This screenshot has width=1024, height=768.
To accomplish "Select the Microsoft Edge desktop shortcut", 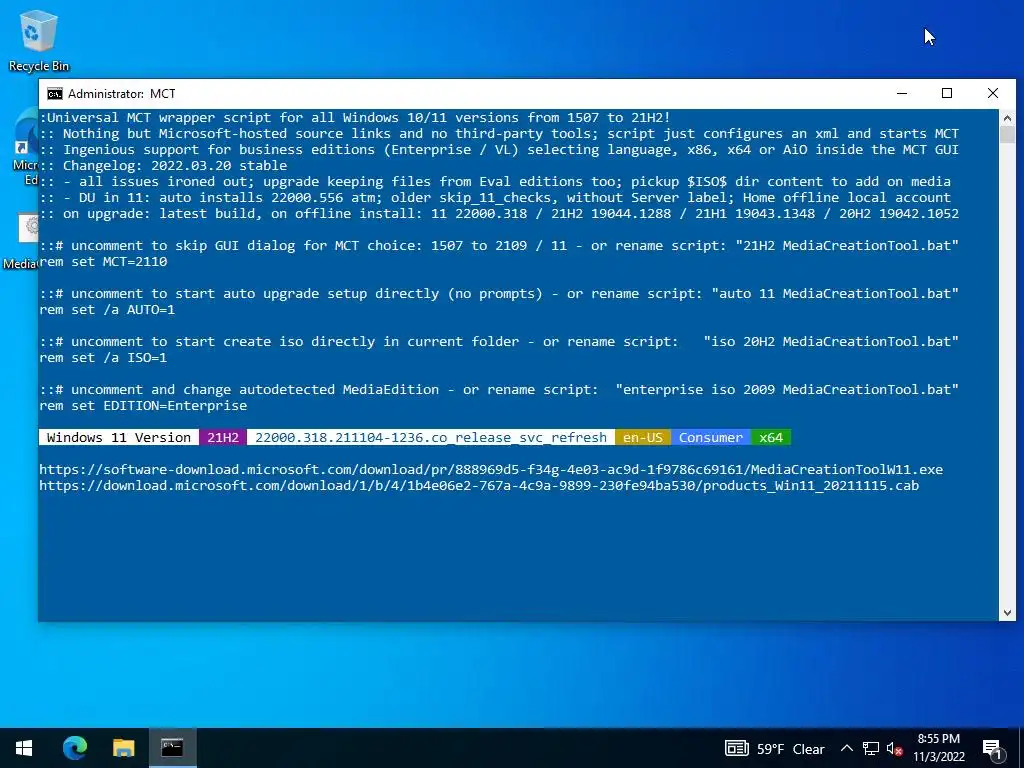I will 26,147.
